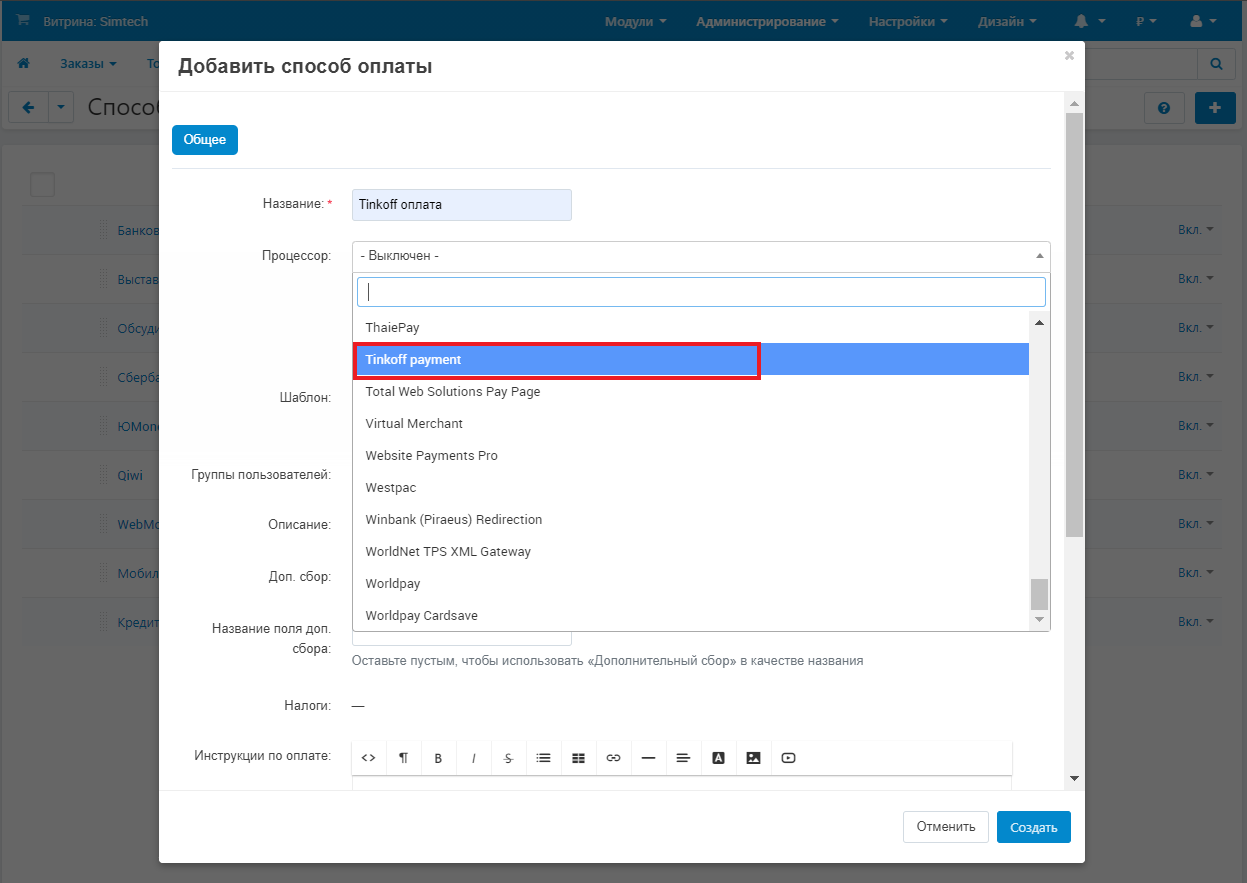
Task: Select ThaiePay in processor list
Action: click(x=691, y=328)
